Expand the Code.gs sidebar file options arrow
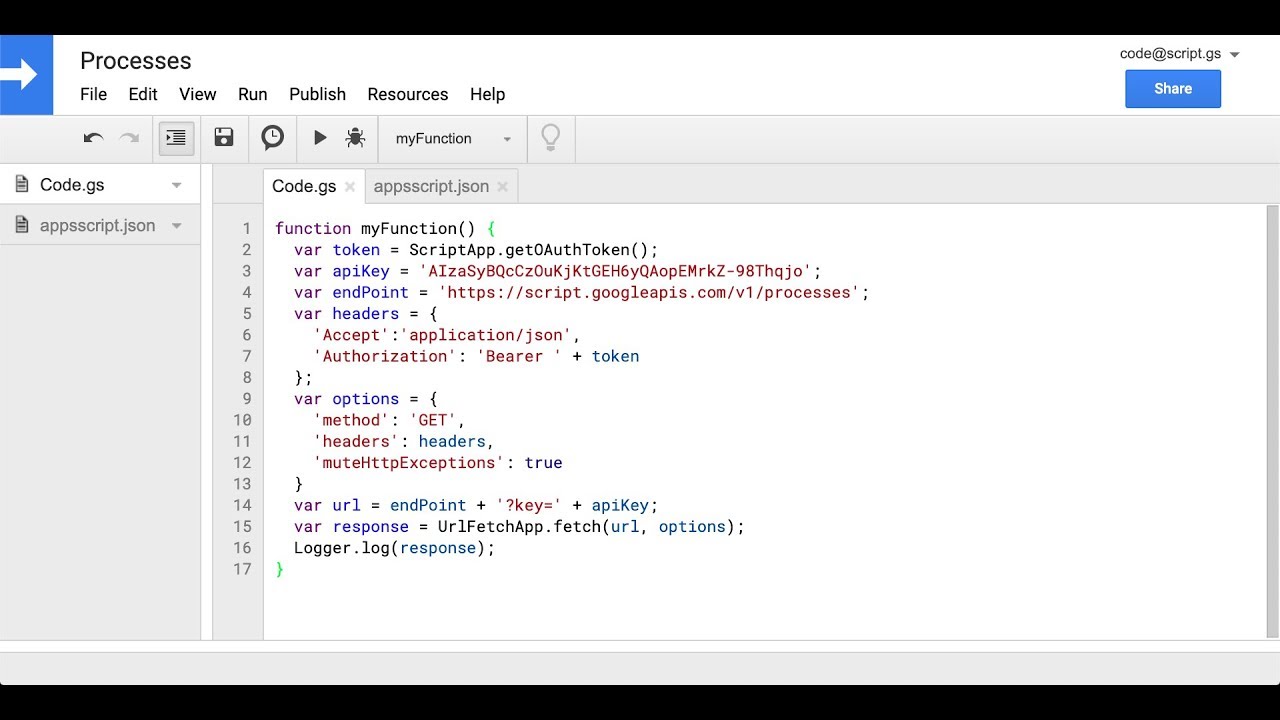This screenshot has height=720, width=1280. (177, 185)
